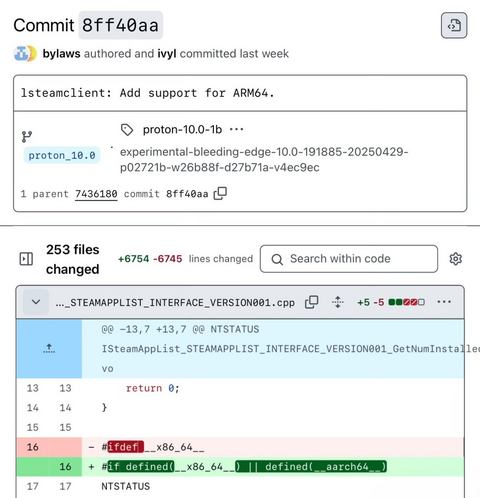The width and height of the screenshot is (480, 498).
Task: Visit ivyl committer profile
Action: [x=167, y=54]
